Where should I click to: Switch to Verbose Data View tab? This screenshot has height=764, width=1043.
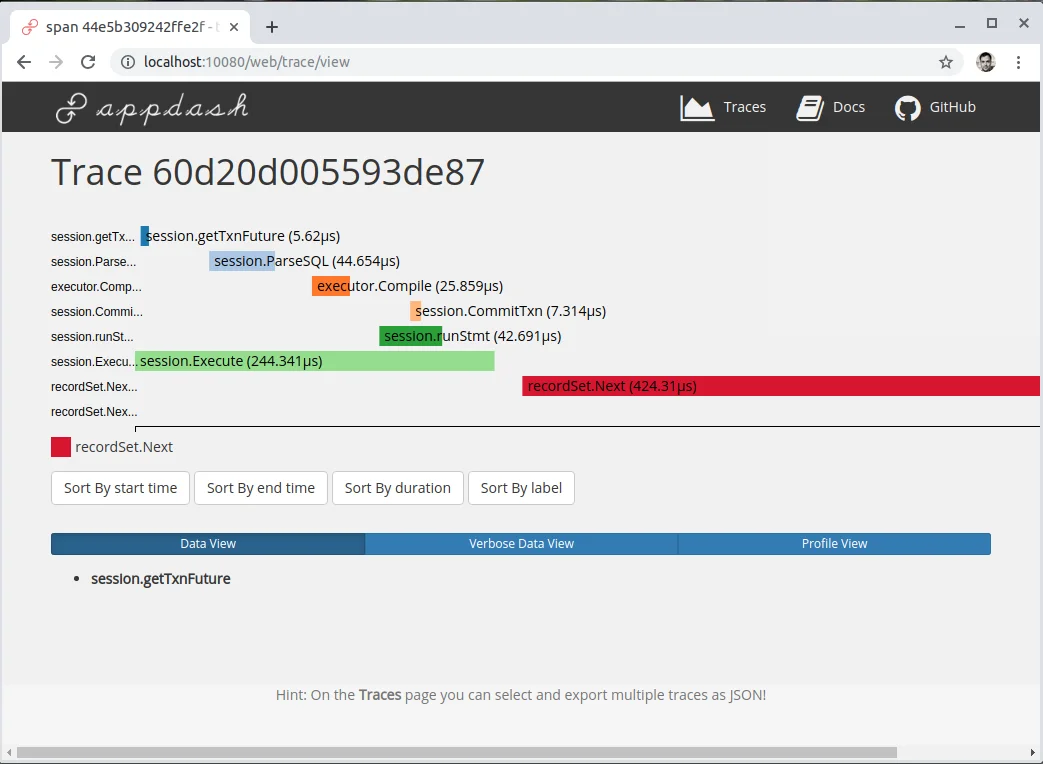[x=521, y=544]
